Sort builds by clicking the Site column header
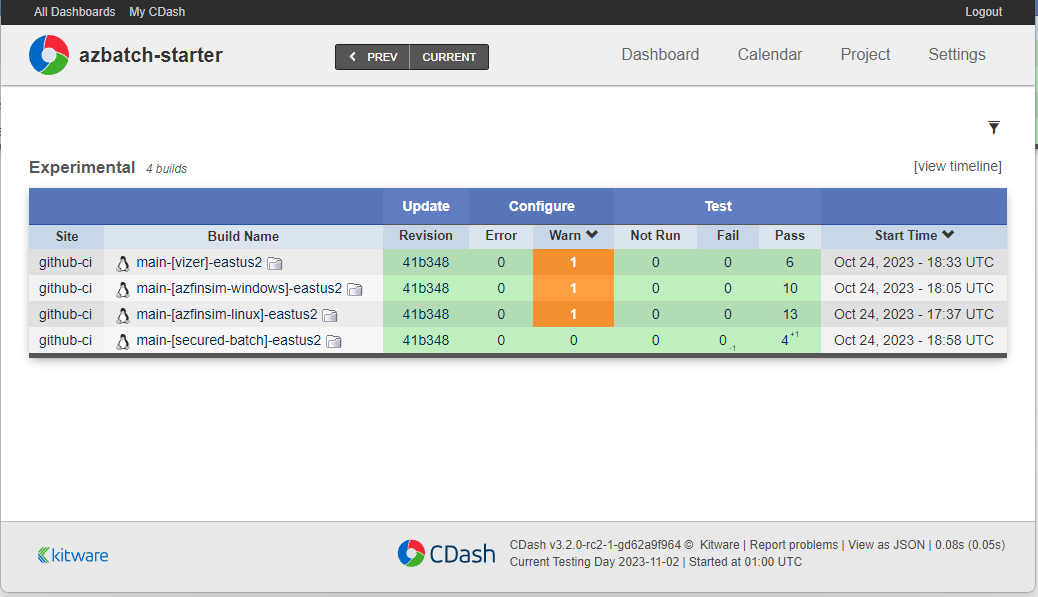This screenshot has height=597, width=1038. [66, 236]
